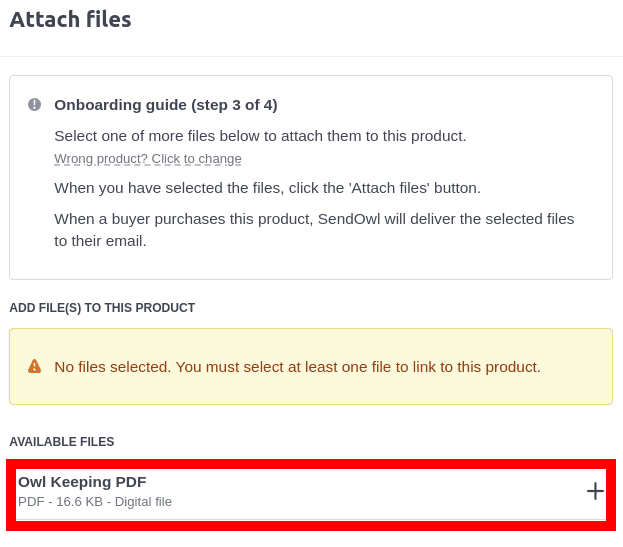Image resolution: width=623 pixels, height=547 pixels.
Task: Click the 'No files selected' warning message
Action: pyautogui.click(x=297, y=367)
